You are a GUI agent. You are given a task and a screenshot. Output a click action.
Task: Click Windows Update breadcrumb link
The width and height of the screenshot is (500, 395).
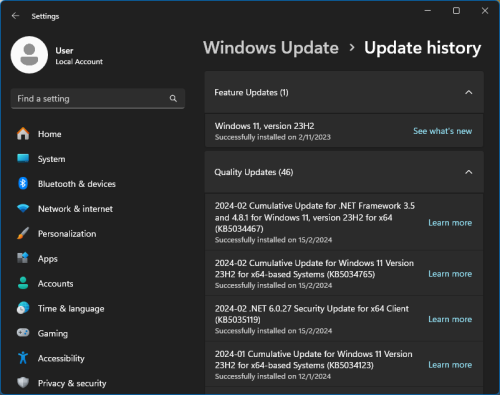tap(271, 48)
